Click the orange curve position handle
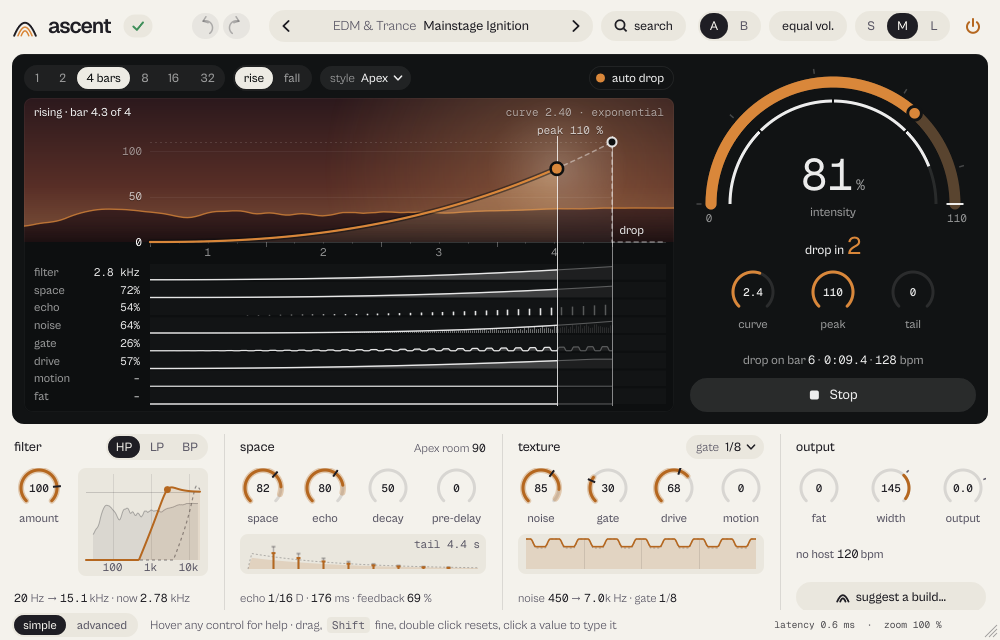This screenshot has height=640, width=1000. click(557, 168)
